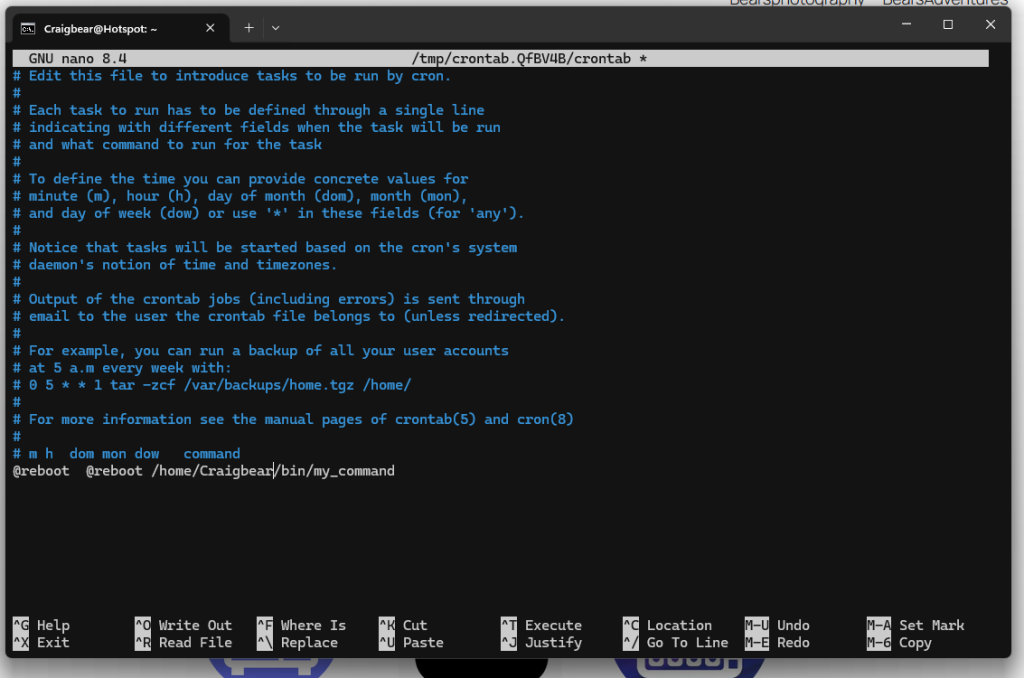The image size is (1024, 678).
Task: Select the ^K Cut shortcut
Action: (404, 625)
